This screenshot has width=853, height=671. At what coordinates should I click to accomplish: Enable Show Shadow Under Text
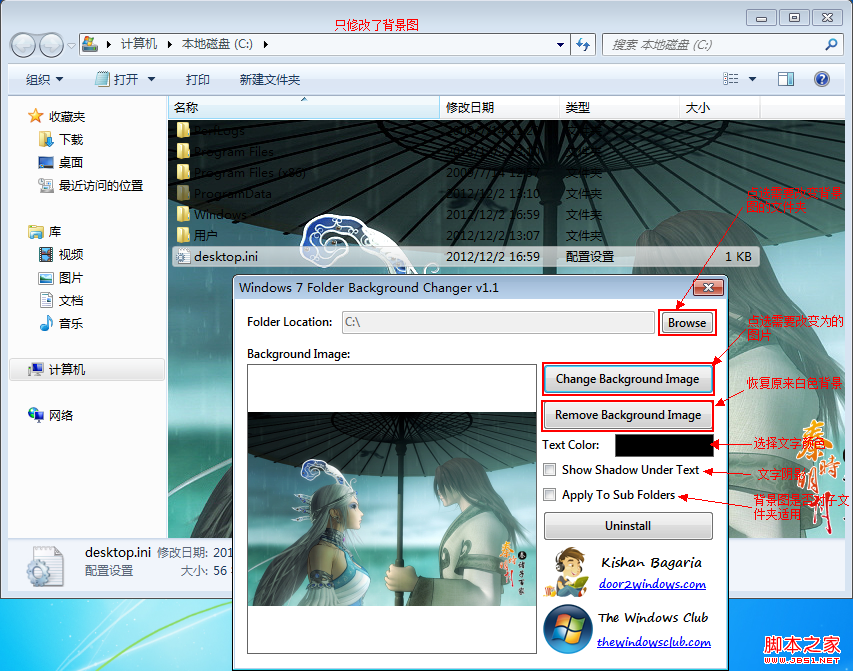coord(549,469)
